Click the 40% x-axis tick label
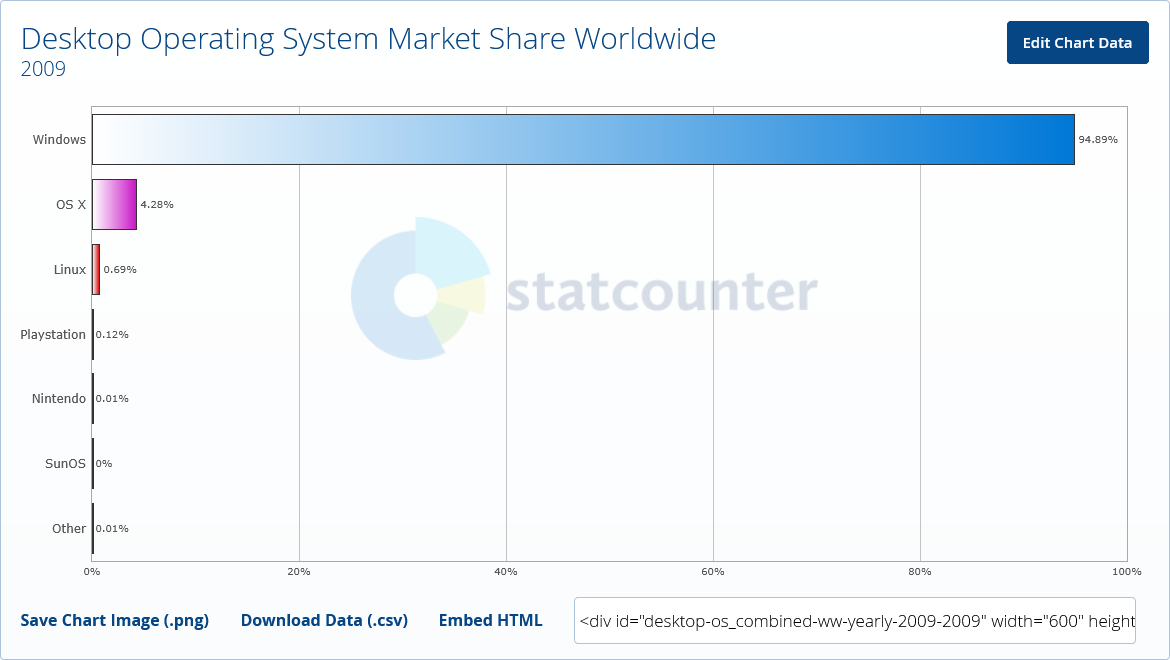 pos(505,571)
